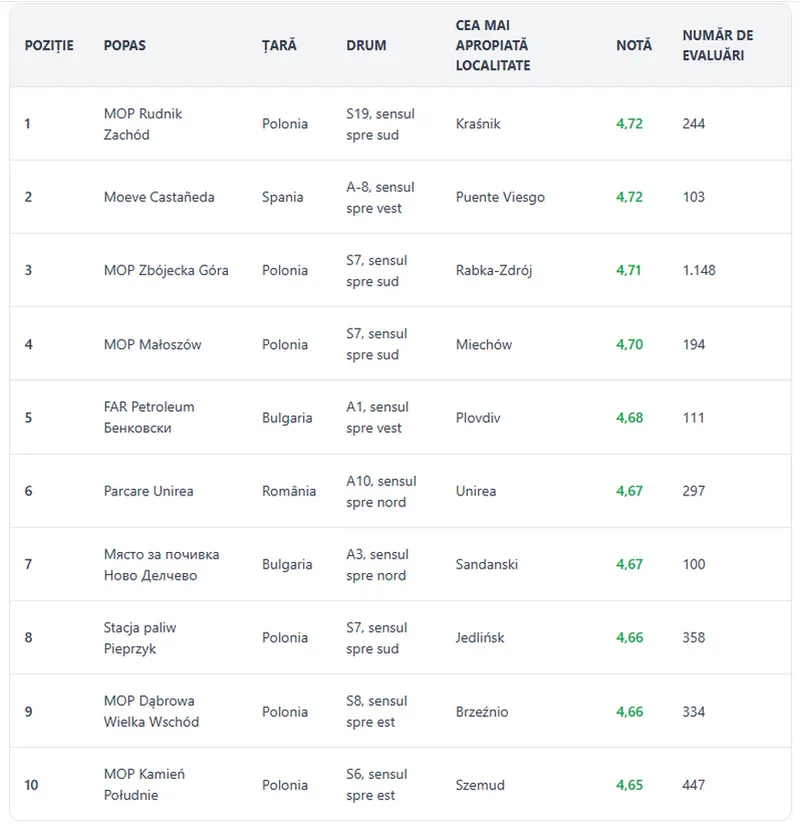Click the 4,72 rating for Kraśnik

629,124
